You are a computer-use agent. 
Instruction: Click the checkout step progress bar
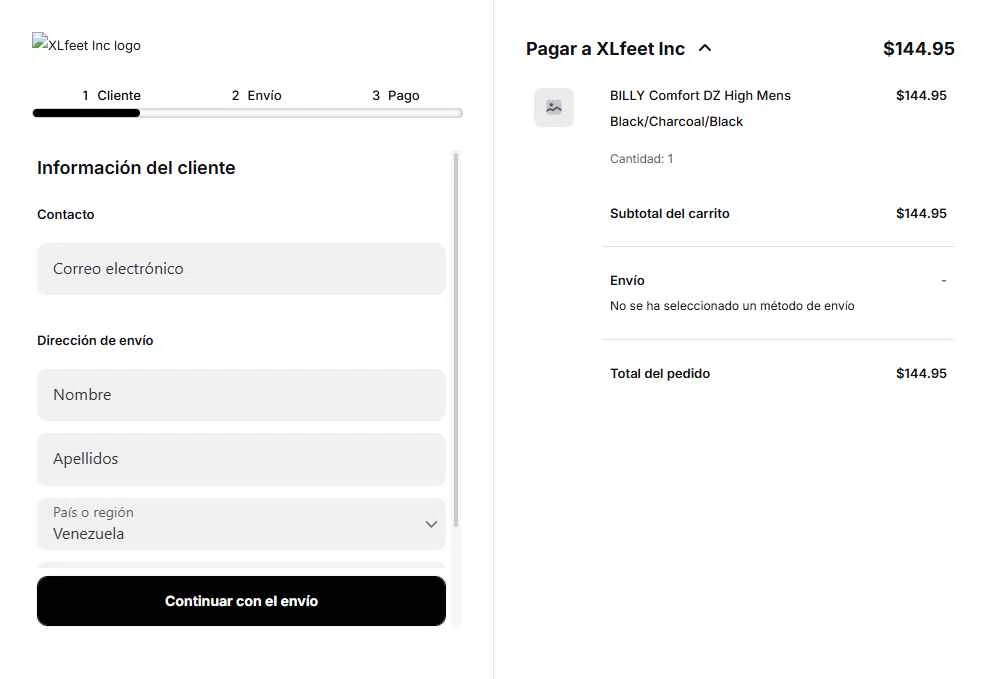pyautogui.click(x=247, y=113)
